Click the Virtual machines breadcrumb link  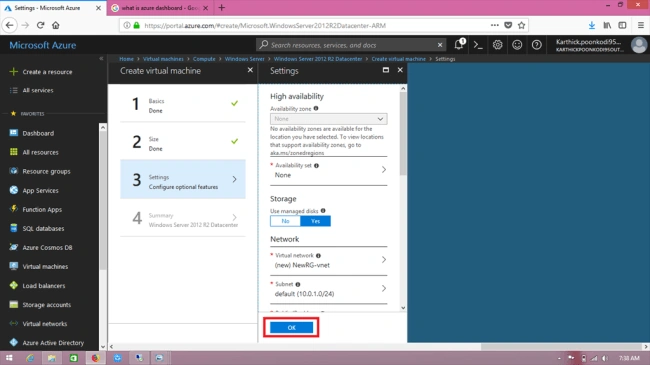tap(163, 59)
